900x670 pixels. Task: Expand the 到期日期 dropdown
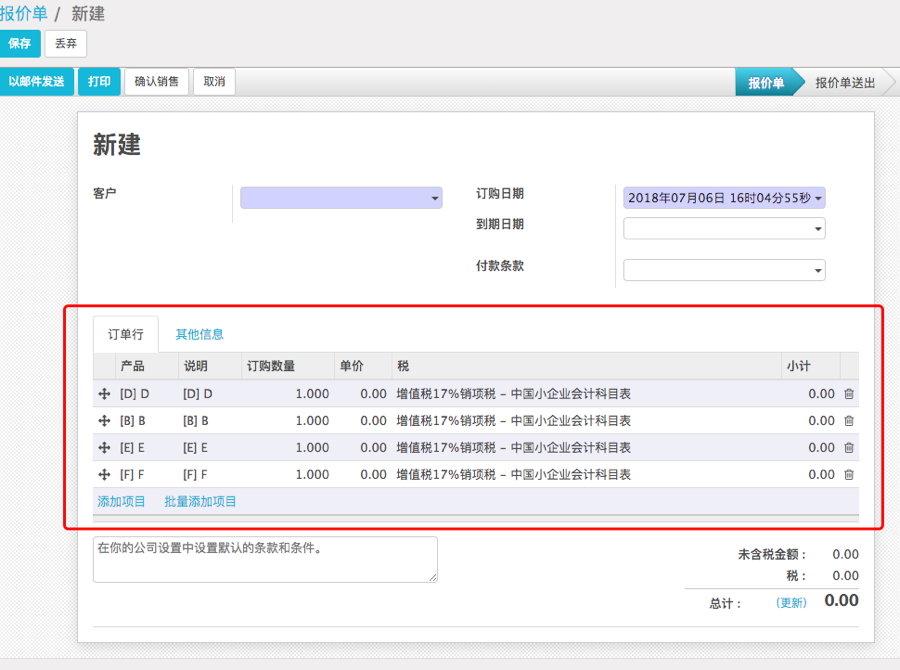[724, 229]
